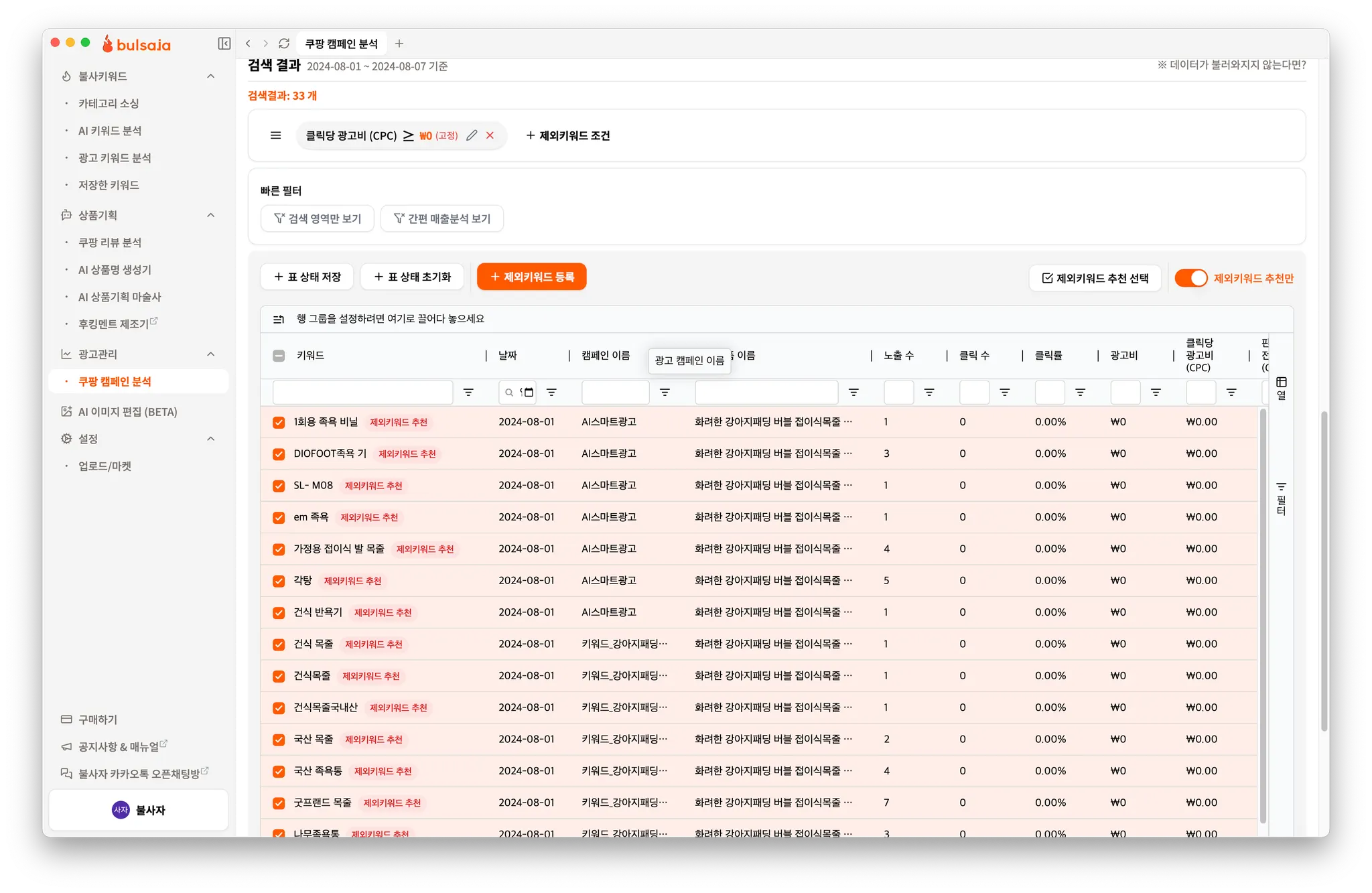Edit the CPC filter with the pencil icon

pos(472,135)
